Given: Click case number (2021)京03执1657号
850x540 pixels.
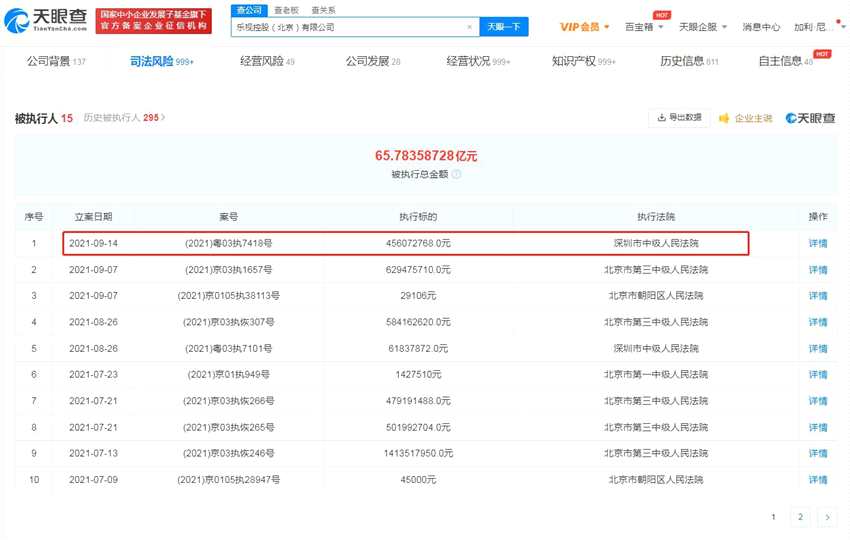Looking at the screenshot, I should (x=229, y=269).
